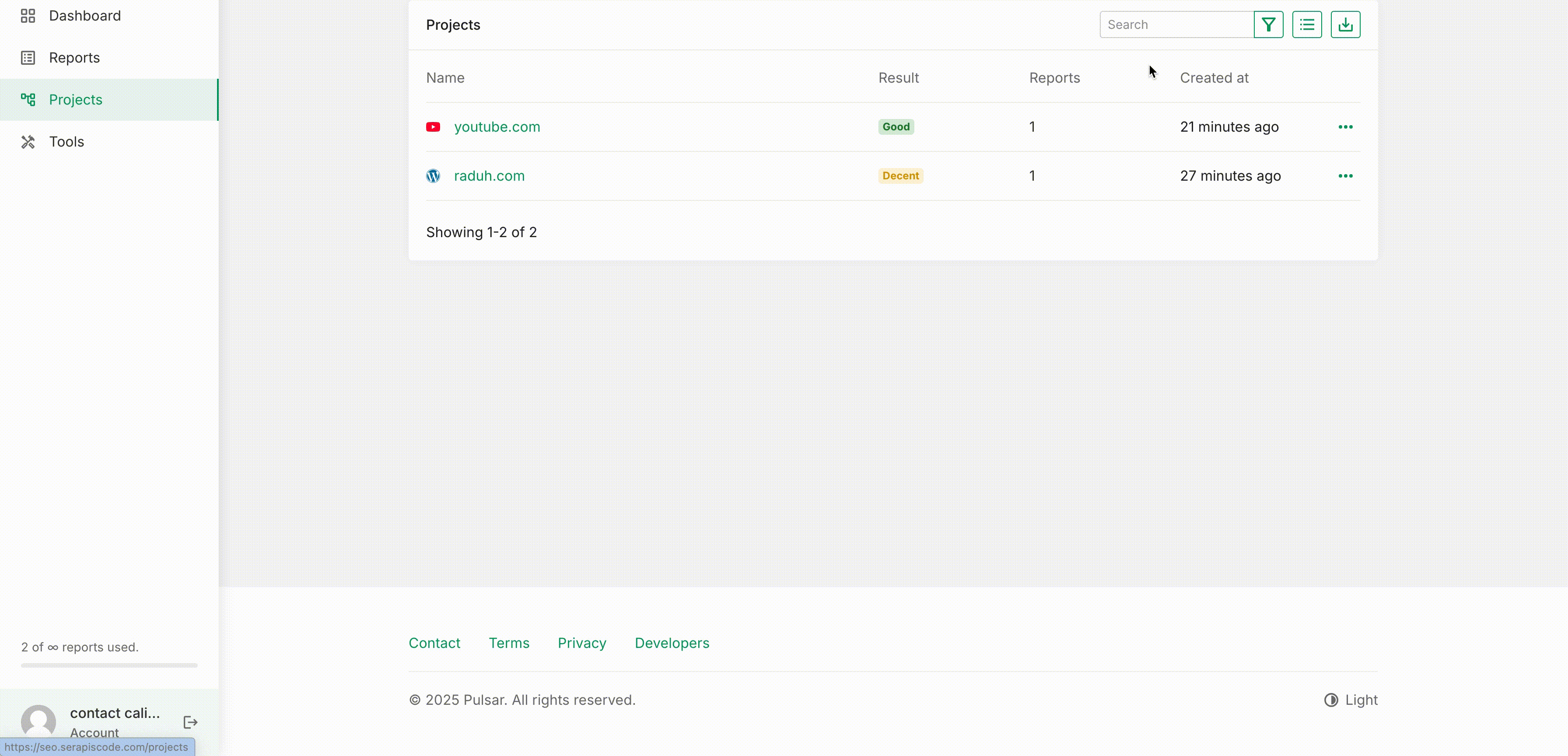The image size is (1568, 756).
Task: Open more options for youtube.com row
Action: pyautogui.click(x=1345, y=126)
